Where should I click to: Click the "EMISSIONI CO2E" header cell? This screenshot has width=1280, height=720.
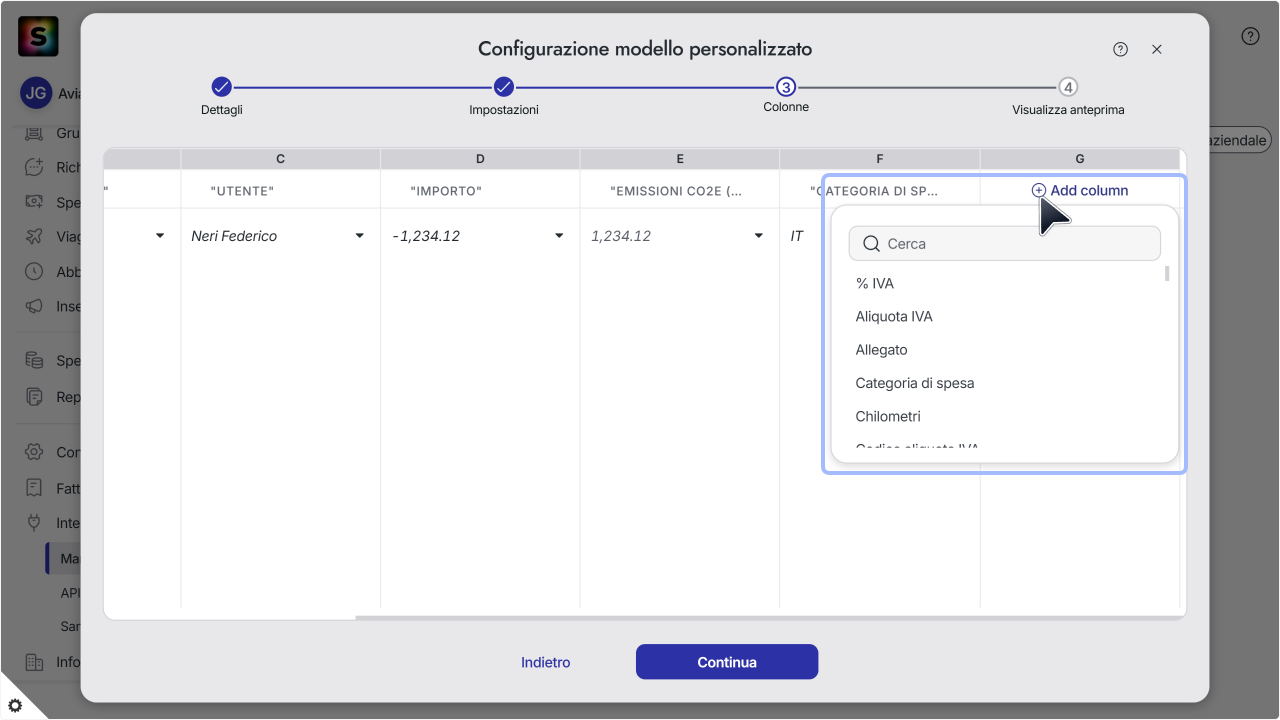click(680, 190)
